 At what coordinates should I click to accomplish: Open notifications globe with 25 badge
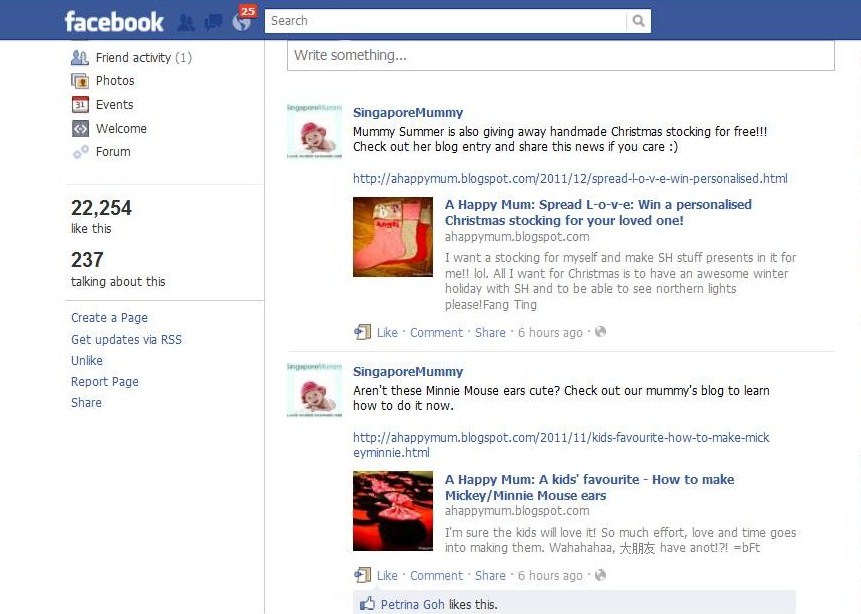[243, 19]
